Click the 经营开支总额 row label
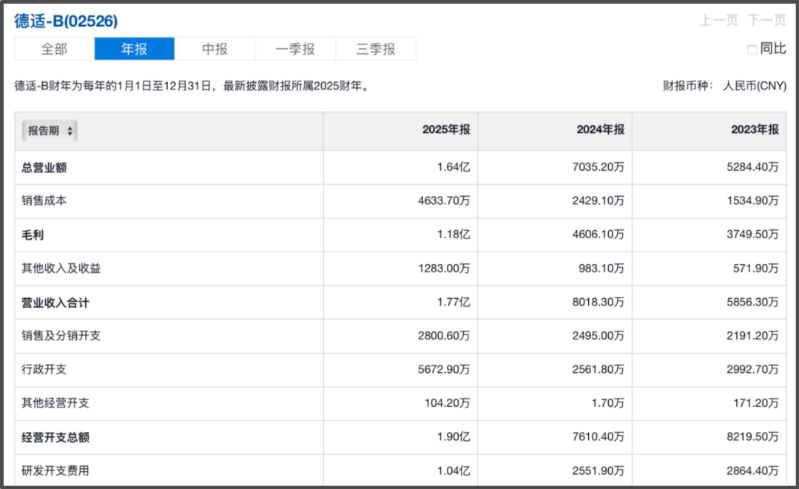Image resolution: width=799 pixels, height=489 pixels. click(56, 438)
